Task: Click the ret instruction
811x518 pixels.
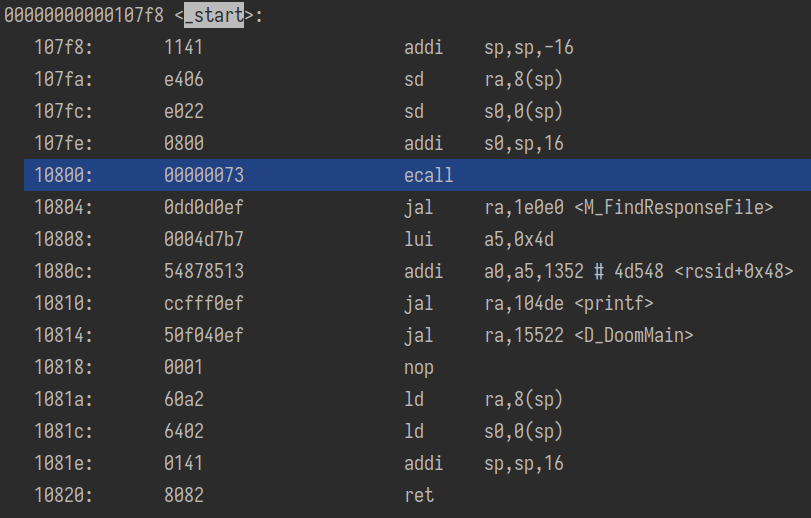Action: click(x=418, y=496)
